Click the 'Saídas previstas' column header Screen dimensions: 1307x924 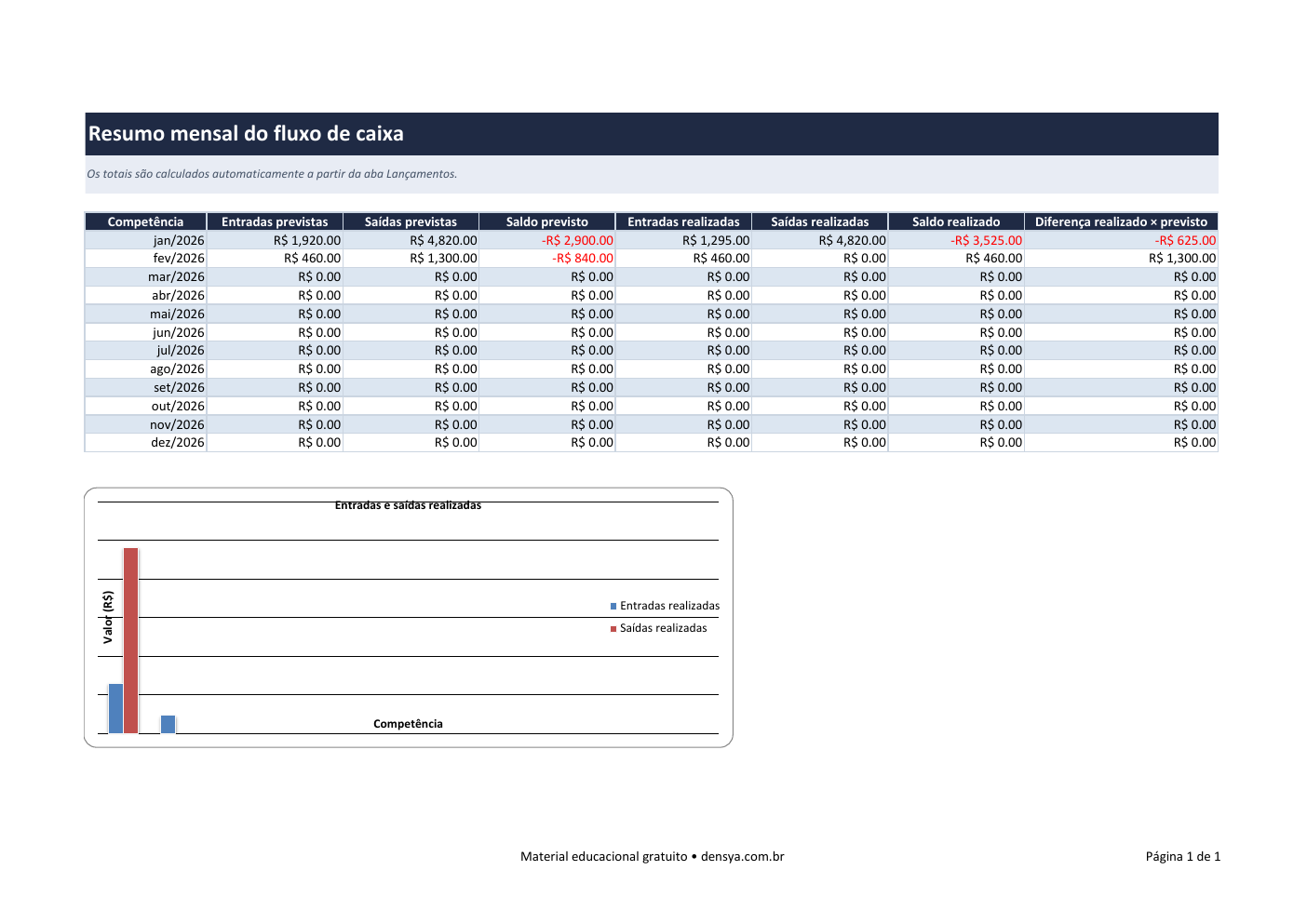411,221
